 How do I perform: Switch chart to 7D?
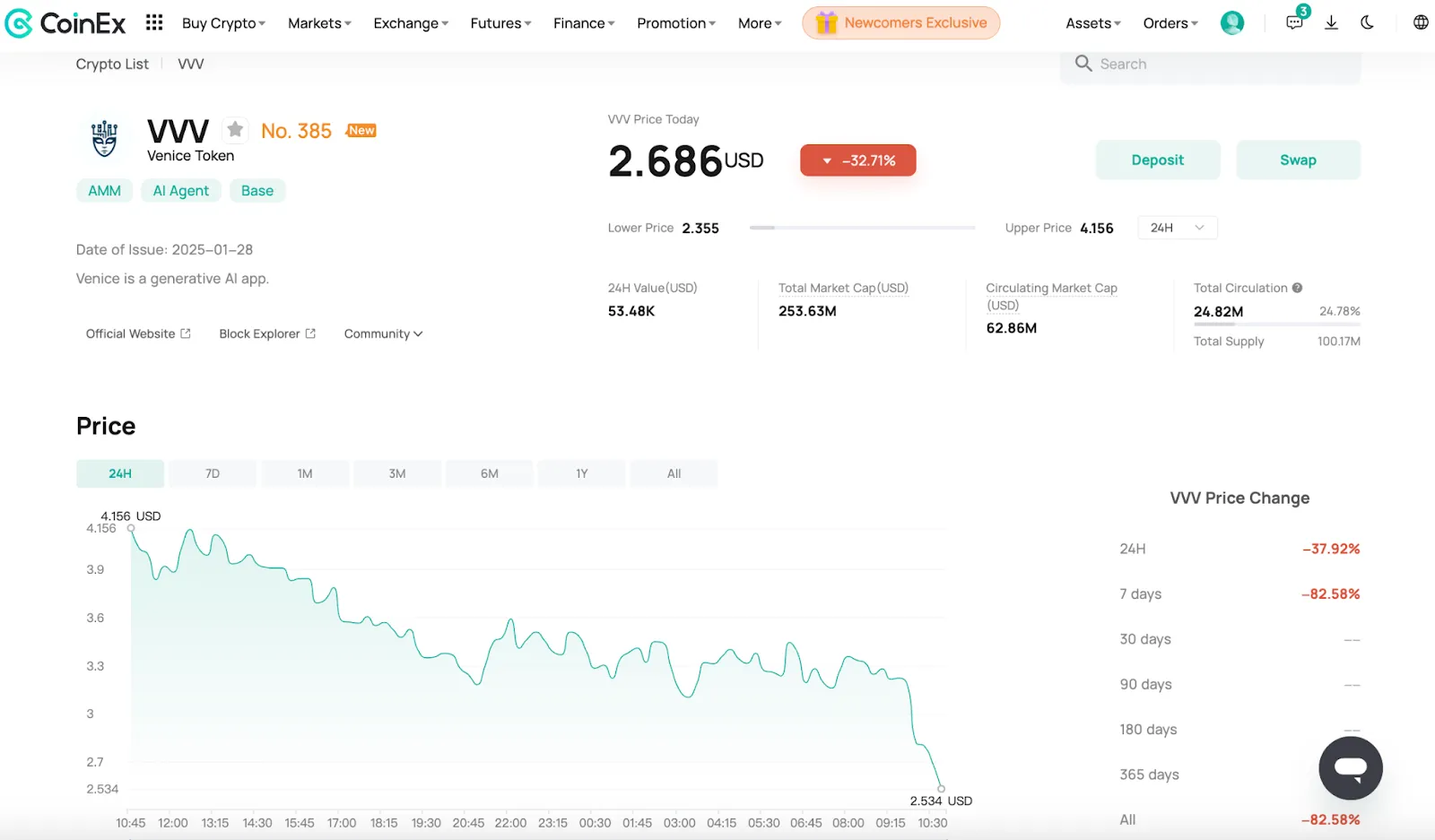[213, 473]
